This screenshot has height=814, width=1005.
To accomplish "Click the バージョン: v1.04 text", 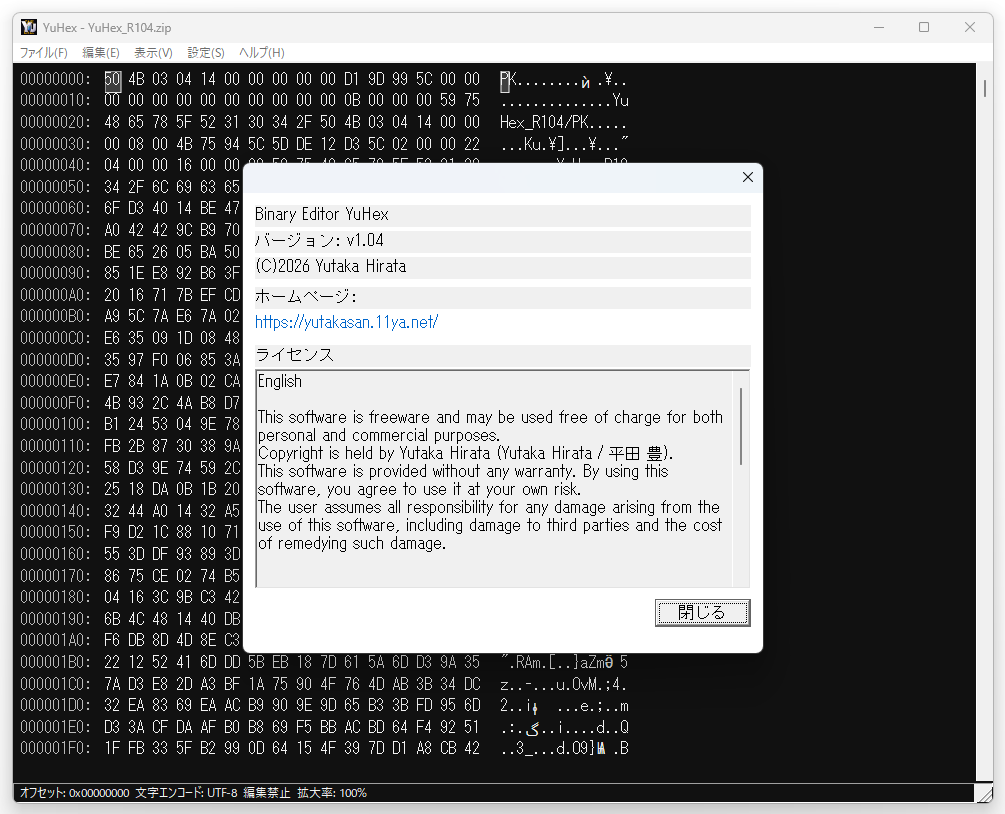I will click(x=319, y=240).
